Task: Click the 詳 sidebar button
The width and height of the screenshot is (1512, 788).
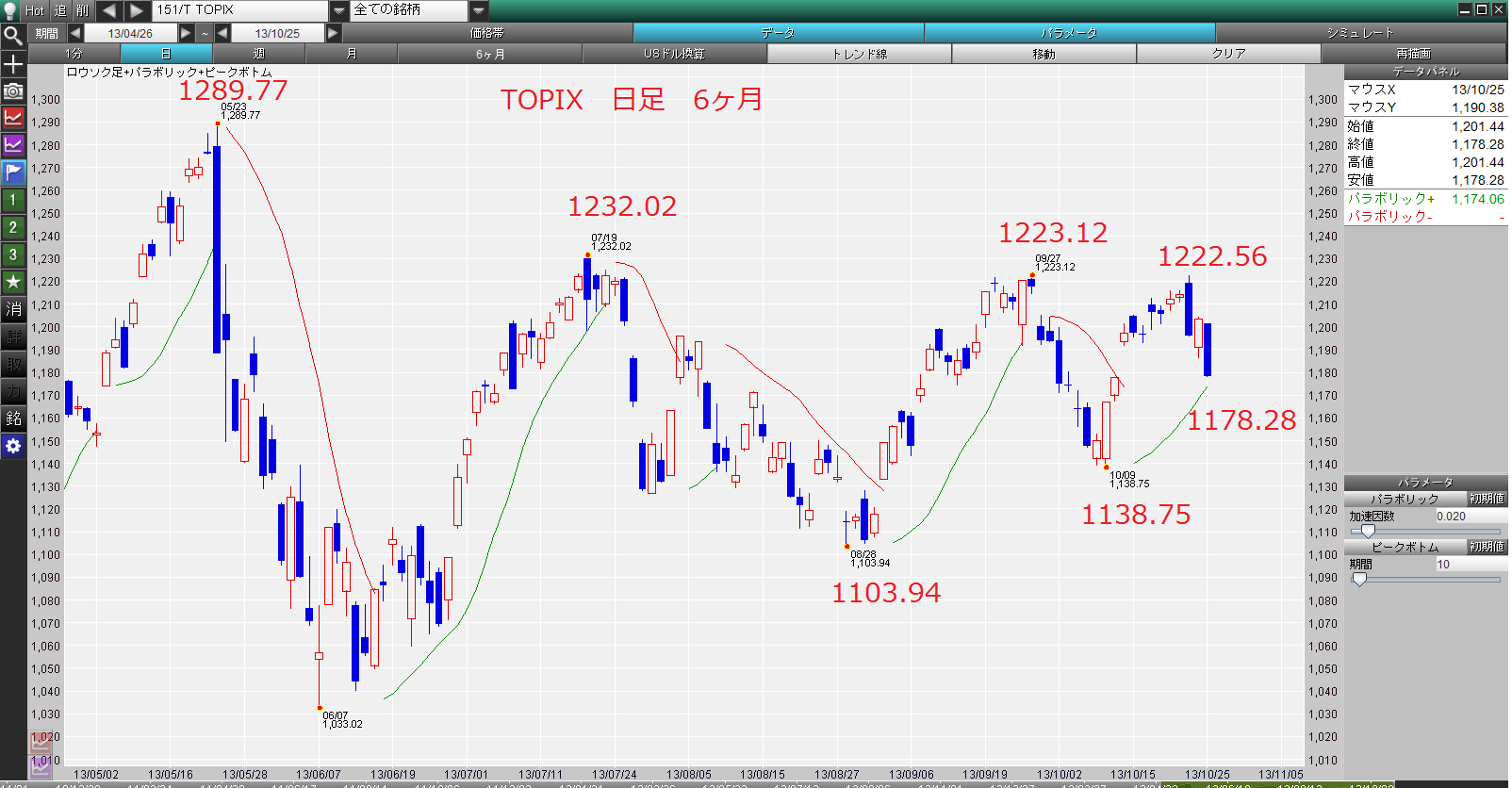Action: tap(13, 337)
